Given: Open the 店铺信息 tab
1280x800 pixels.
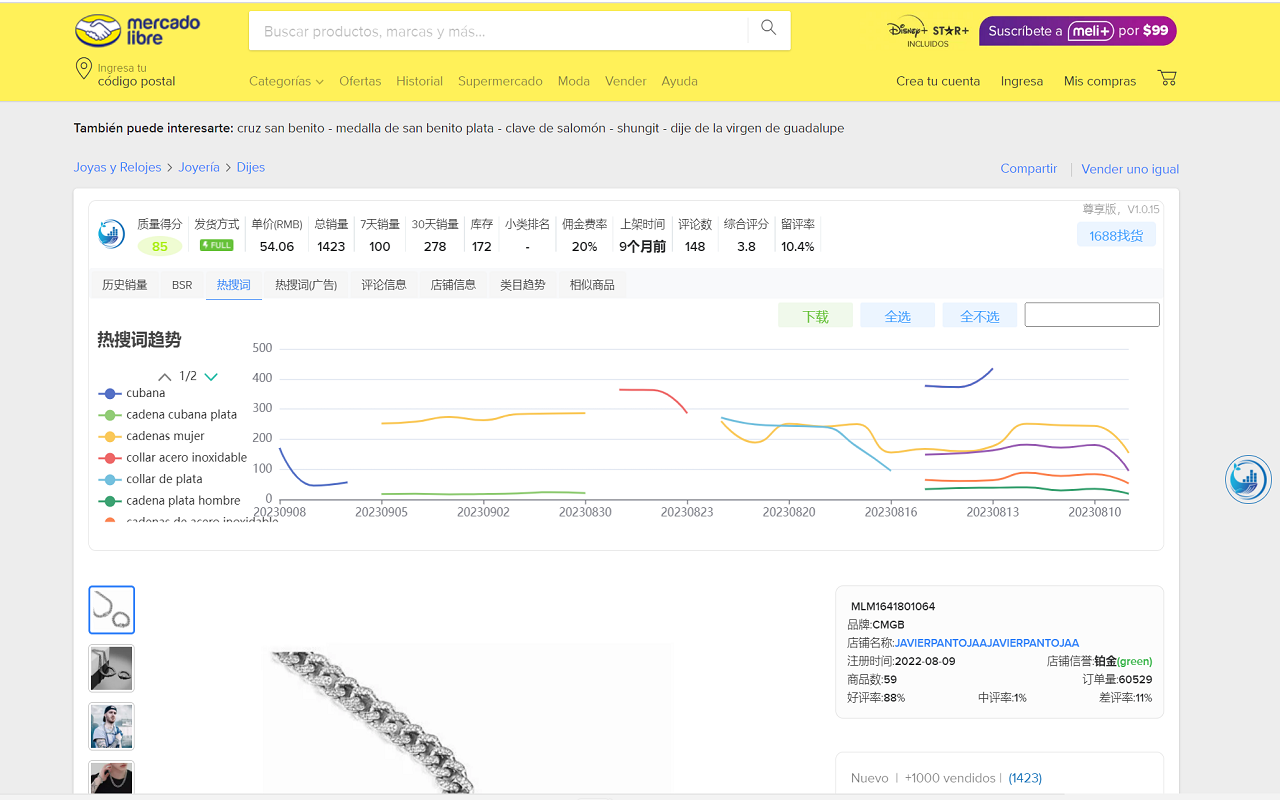Looking at the screenshot, I should [x=453, y=285].
